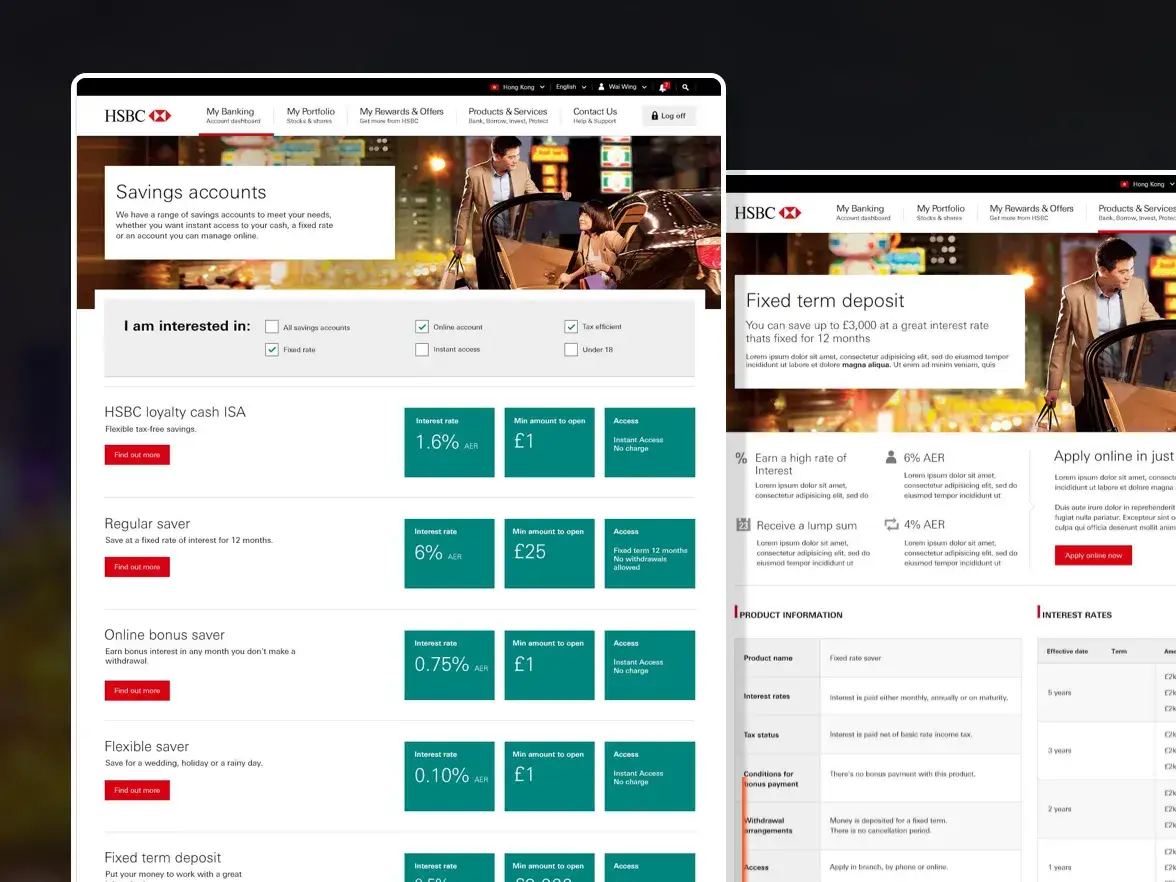Open My Portfolio on the Savings accounts page

click(310, 116)
